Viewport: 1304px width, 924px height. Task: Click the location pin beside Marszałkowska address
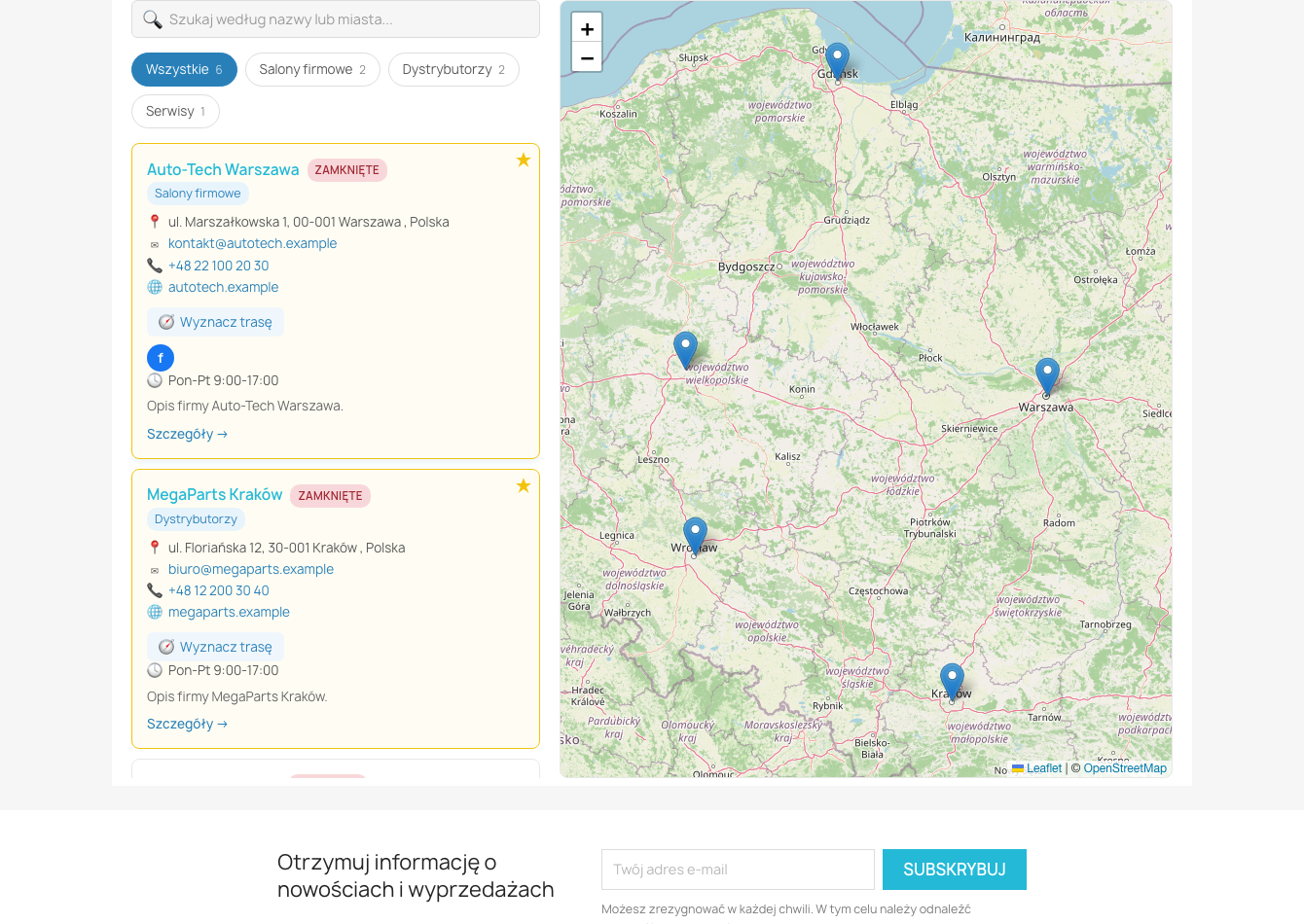pos(154,222)
